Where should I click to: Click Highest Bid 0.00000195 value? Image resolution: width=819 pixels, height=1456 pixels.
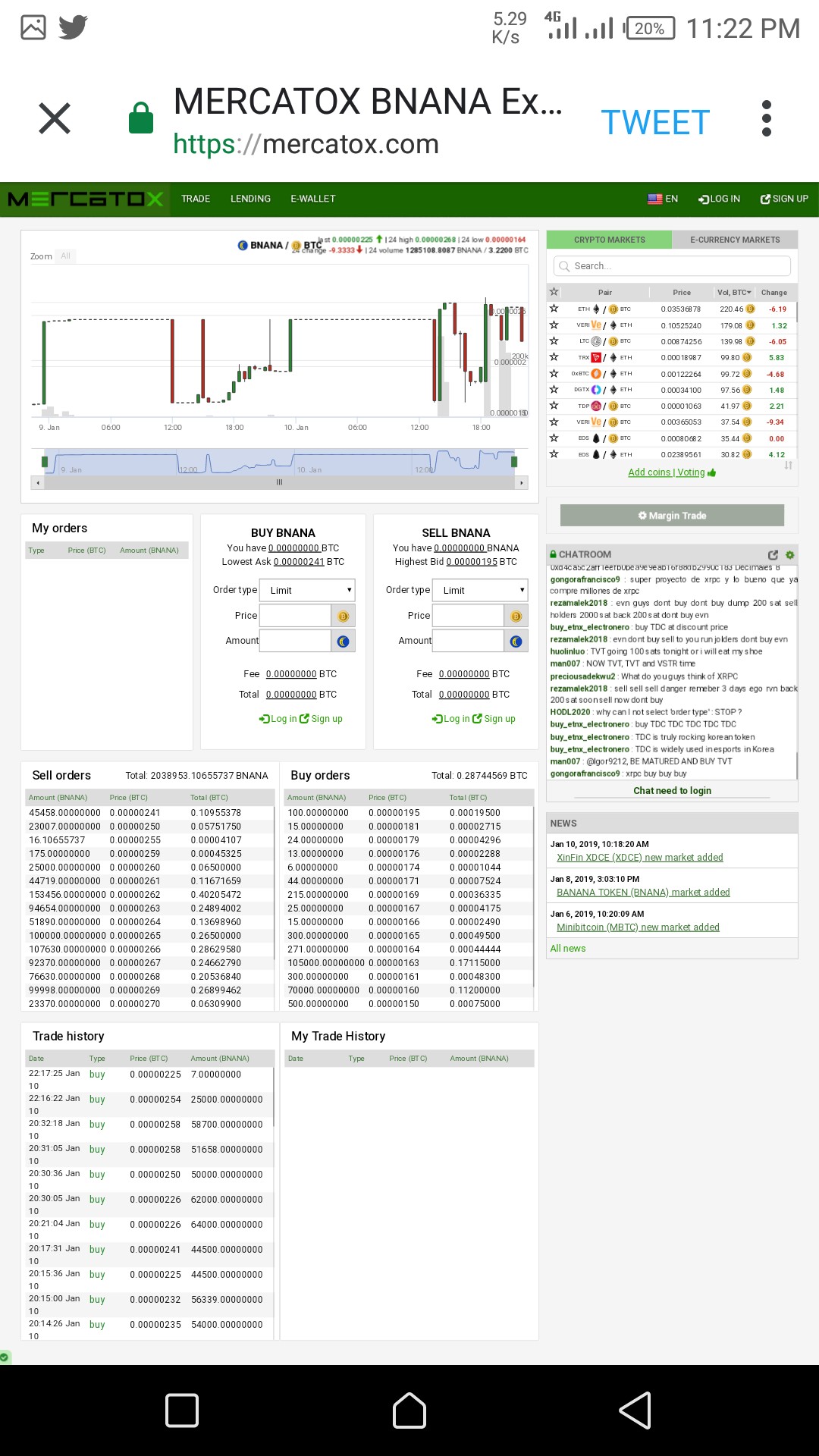[x=472, y=562]
